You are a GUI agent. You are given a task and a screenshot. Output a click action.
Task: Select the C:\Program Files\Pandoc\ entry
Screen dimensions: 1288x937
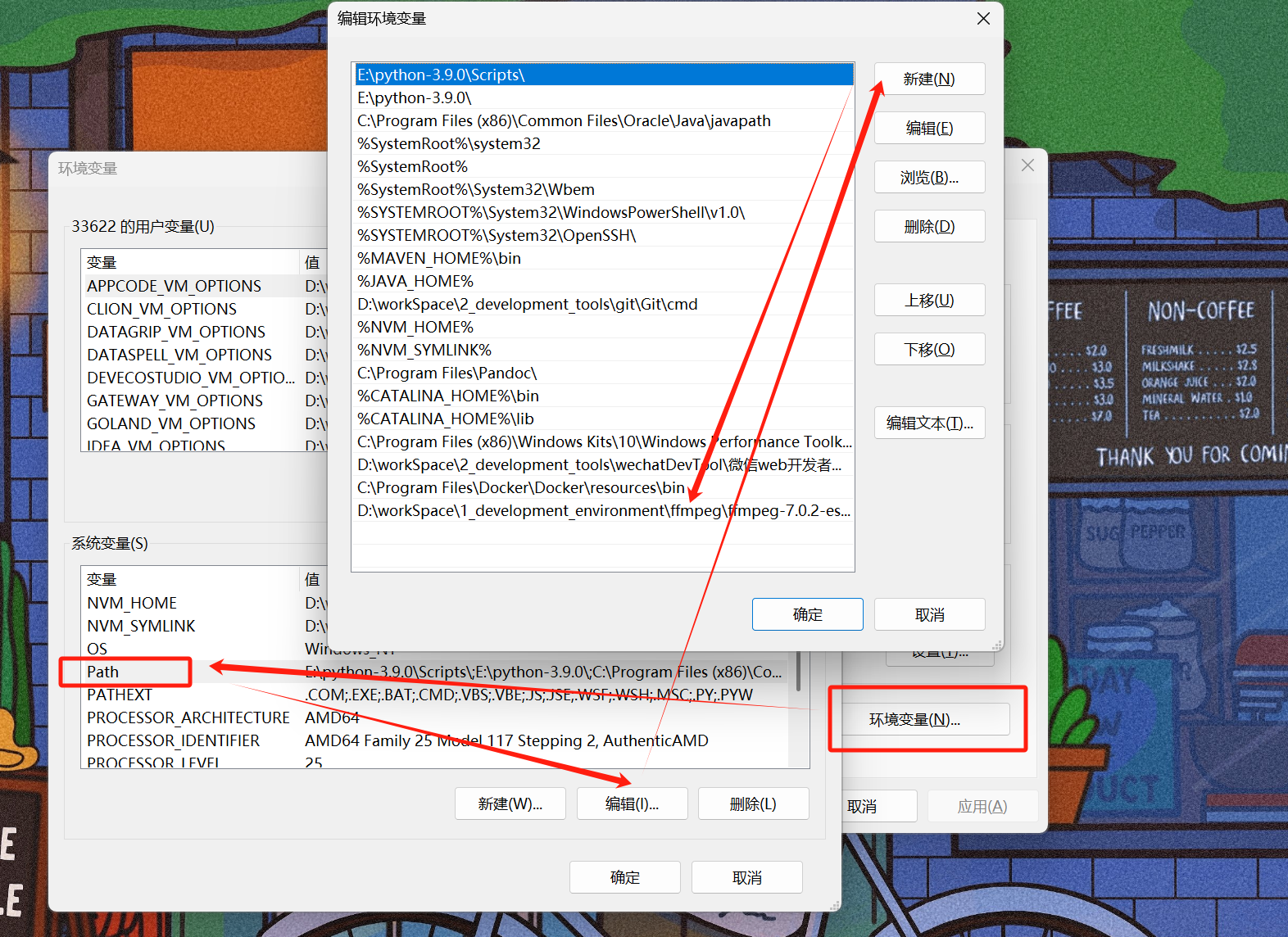(x=447, y=373)
